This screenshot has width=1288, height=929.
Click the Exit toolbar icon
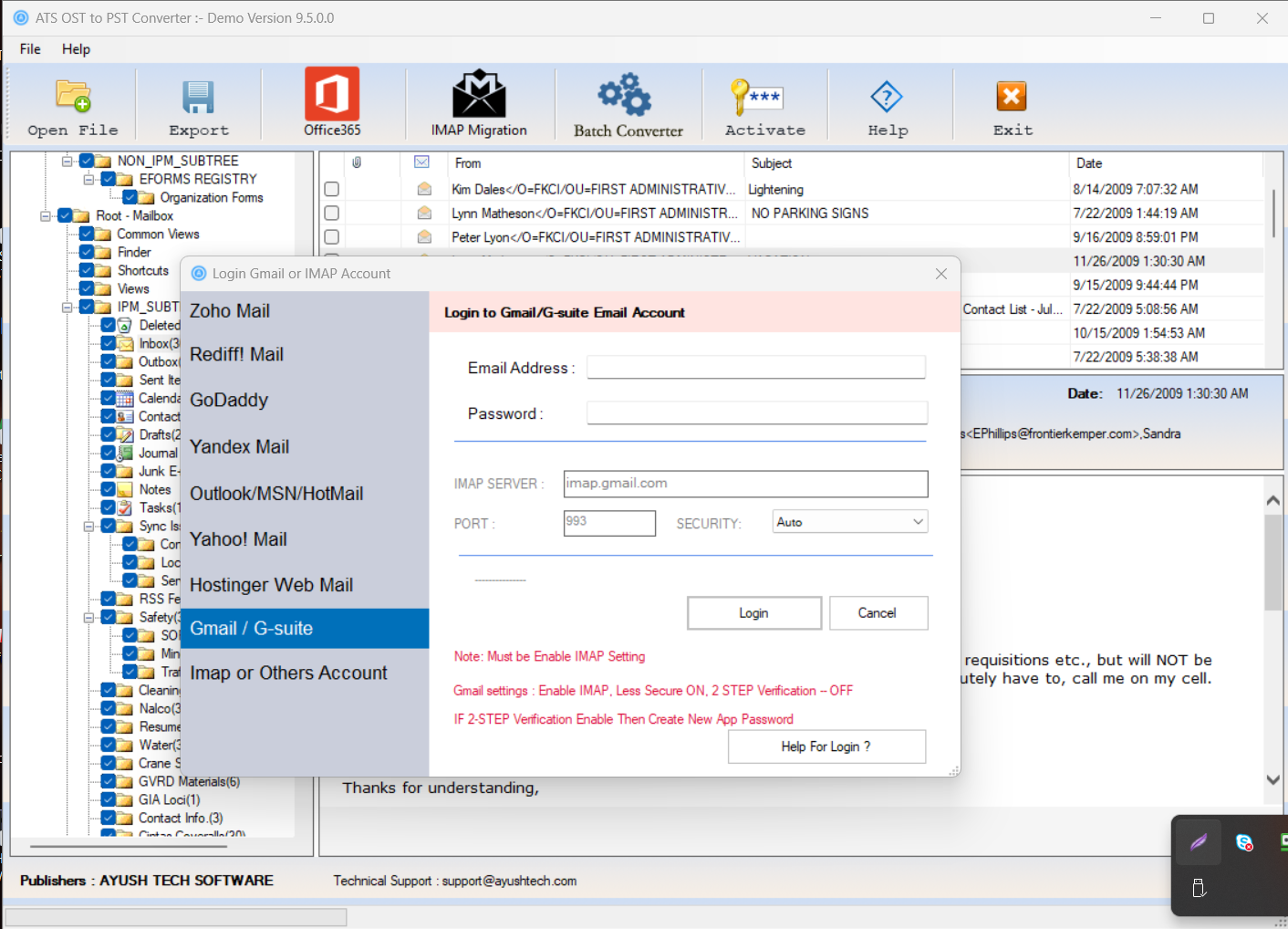(x=1012, y=96)
